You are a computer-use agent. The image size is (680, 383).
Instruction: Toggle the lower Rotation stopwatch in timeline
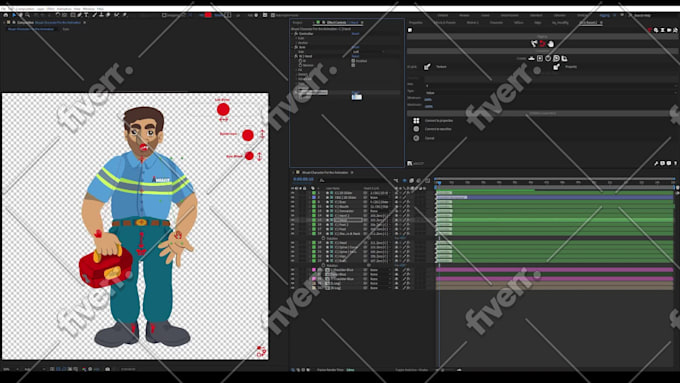(x=323, y=265)
